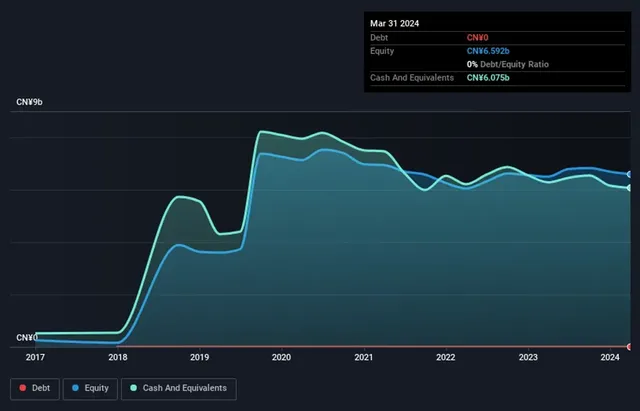The height and width of the screenshot is (411, 640).
Task: Click the blue Equity endpoint marker on chart
Action: tap(629, 174)
